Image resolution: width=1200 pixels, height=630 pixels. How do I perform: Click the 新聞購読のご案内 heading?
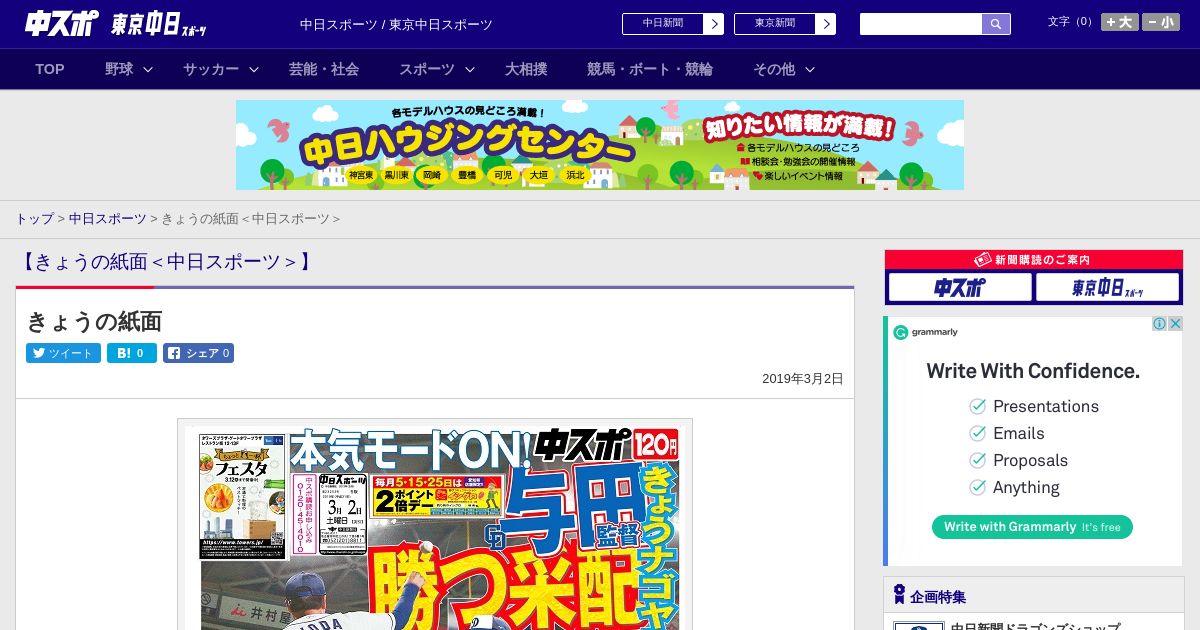pos(1034,259)
